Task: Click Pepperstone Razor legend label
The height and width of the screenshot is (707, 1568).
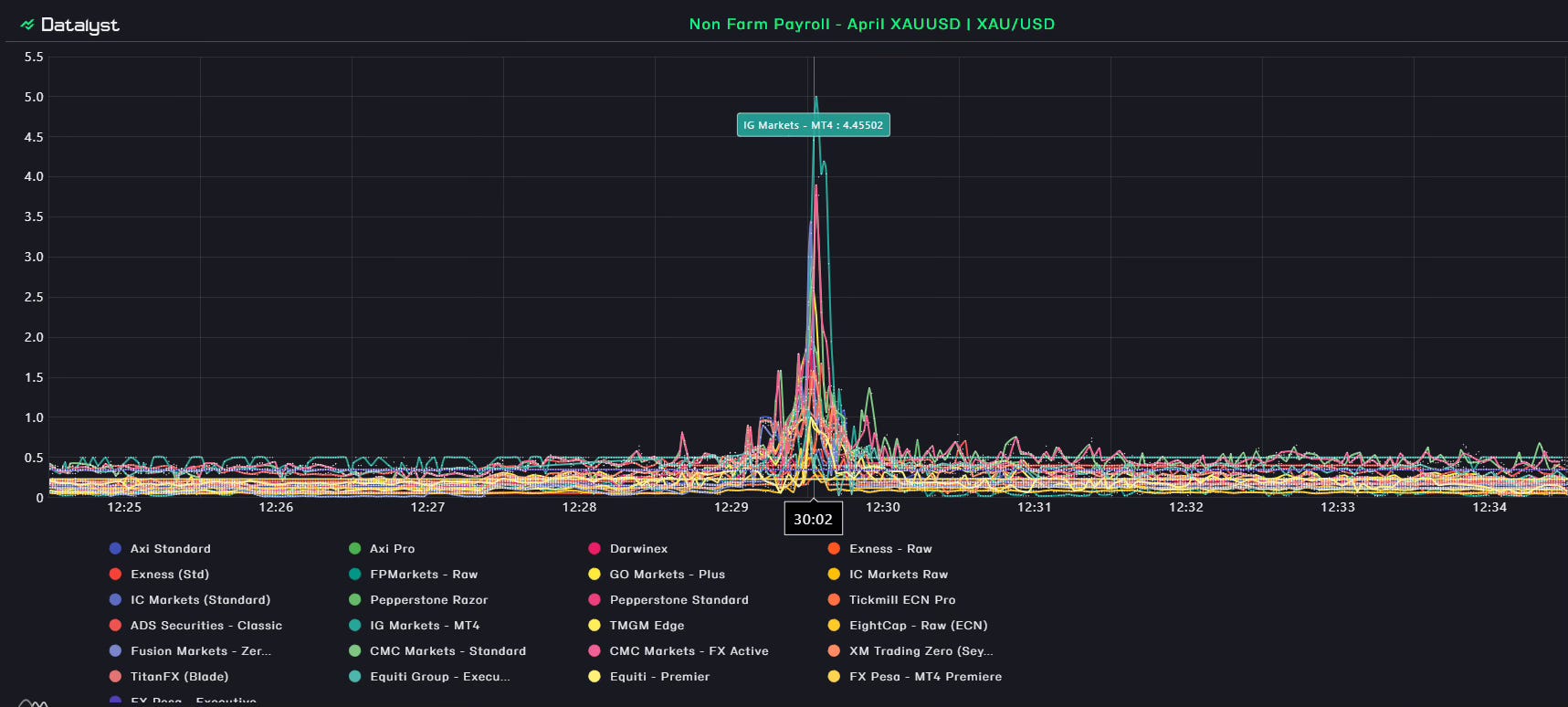Action: 429,600
